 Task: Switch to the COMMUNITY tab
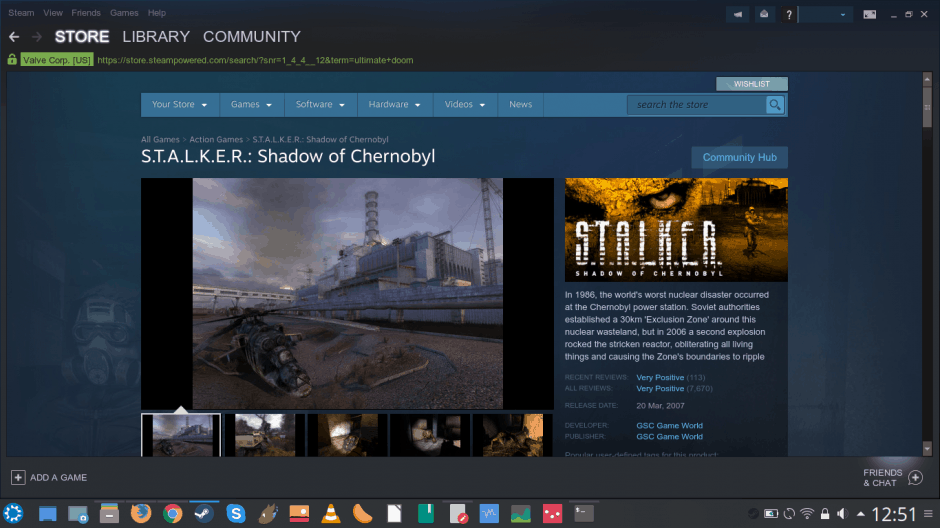(x=252, y=37)
